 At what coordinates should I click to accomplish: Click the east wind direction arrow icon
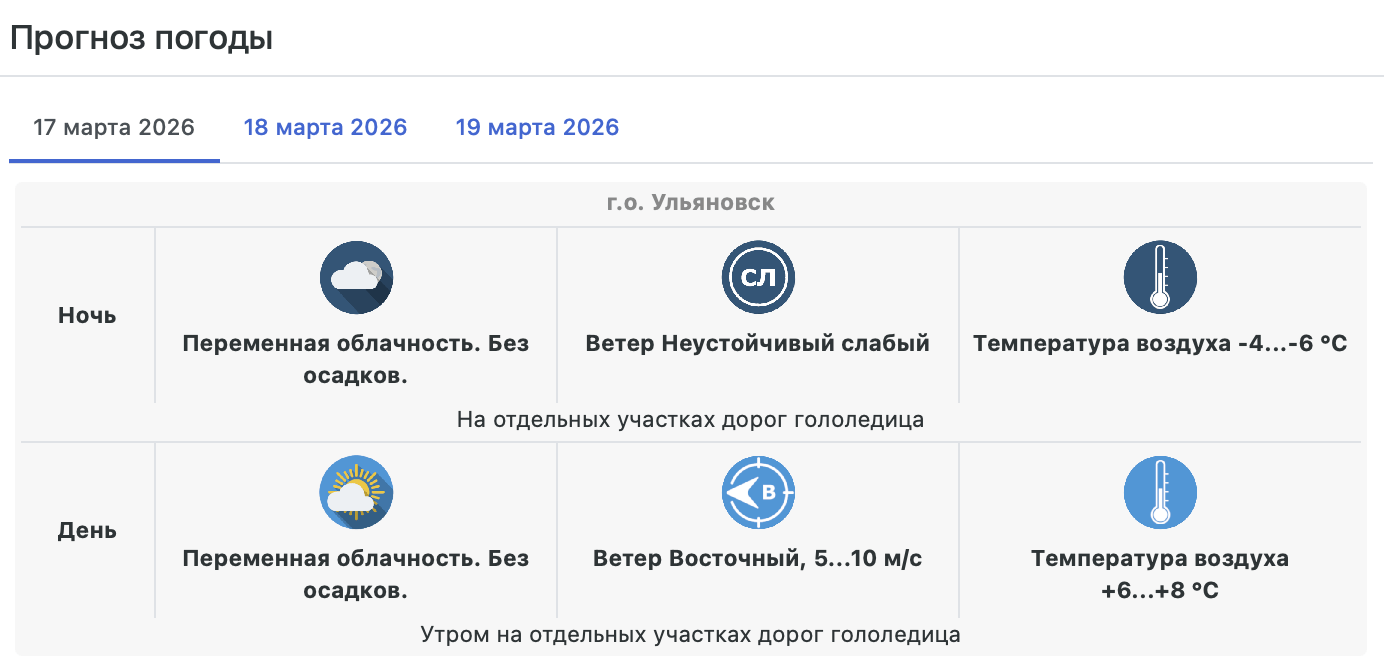(758, 492)
